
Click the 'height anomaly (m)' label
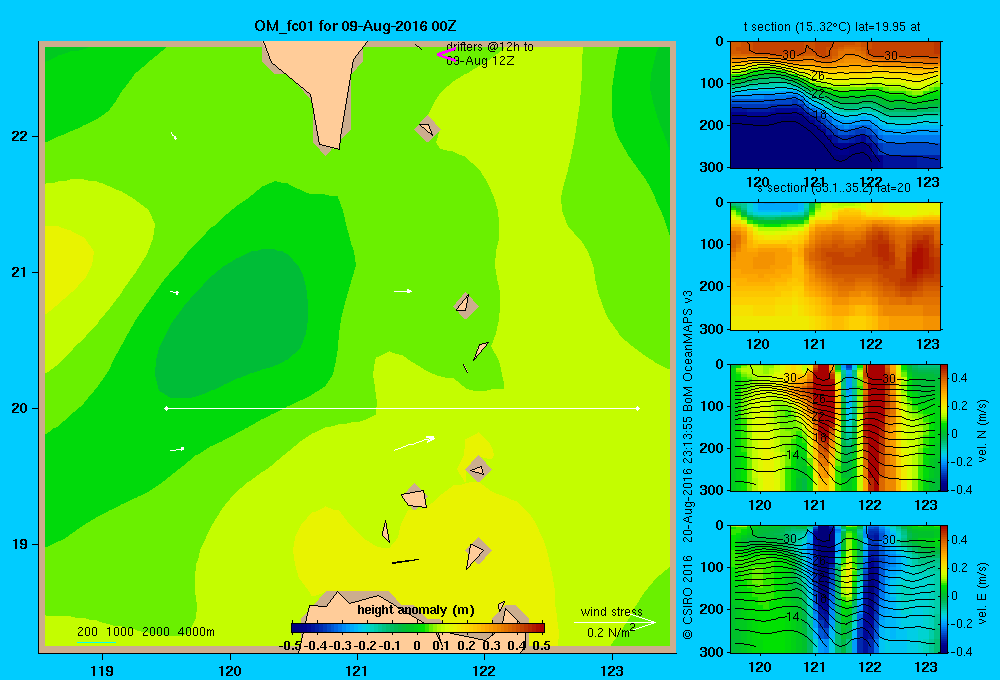point(416,610)
